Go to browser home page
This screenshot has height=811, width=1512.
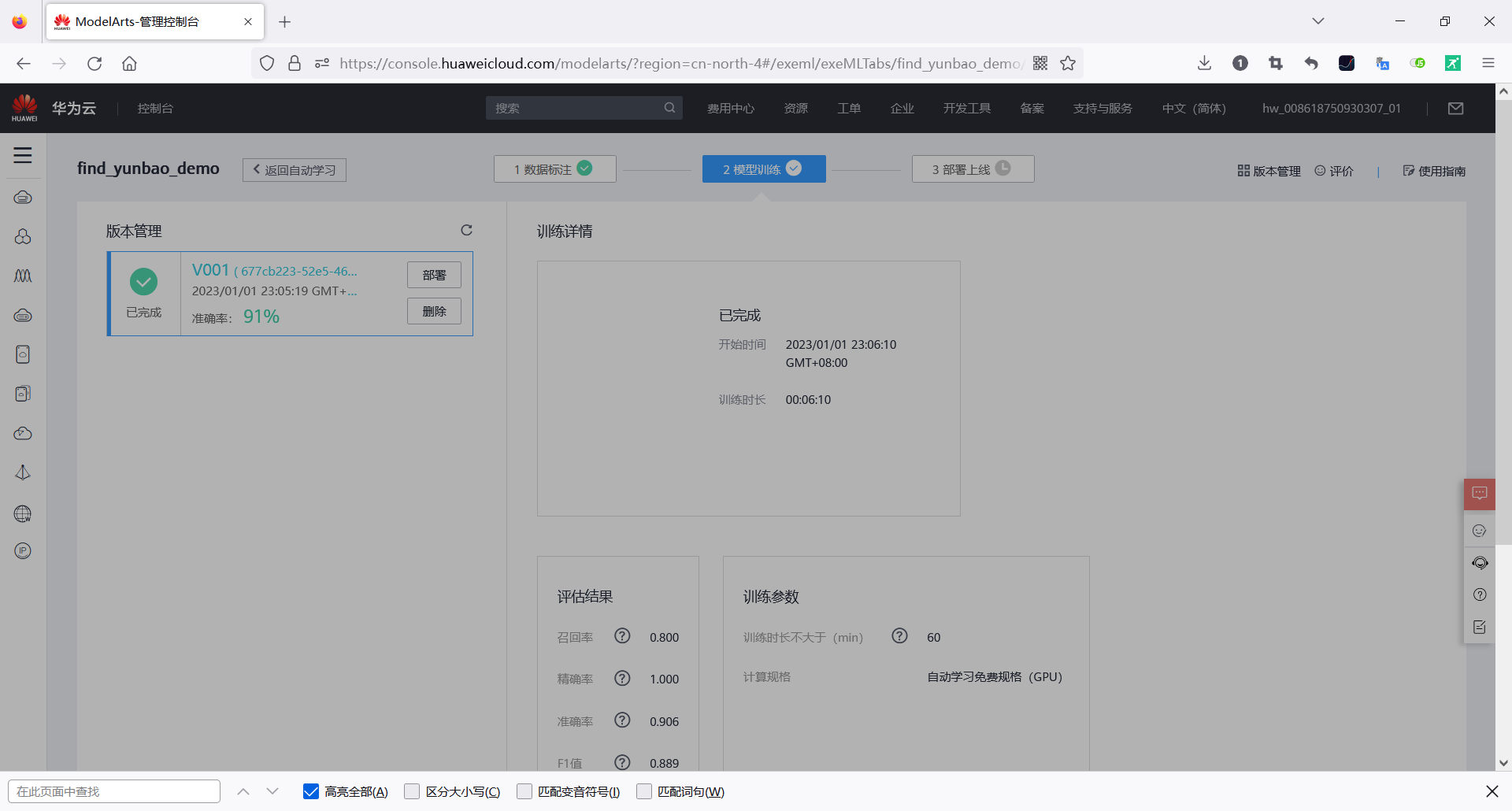click(x=129, y=63)
